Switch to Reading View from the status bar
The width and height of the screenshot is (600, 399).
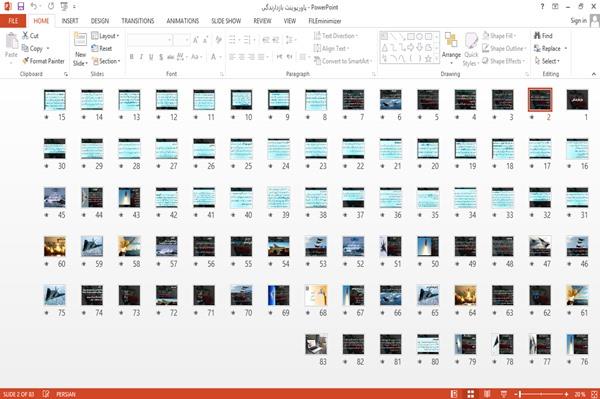click(487, 394)
